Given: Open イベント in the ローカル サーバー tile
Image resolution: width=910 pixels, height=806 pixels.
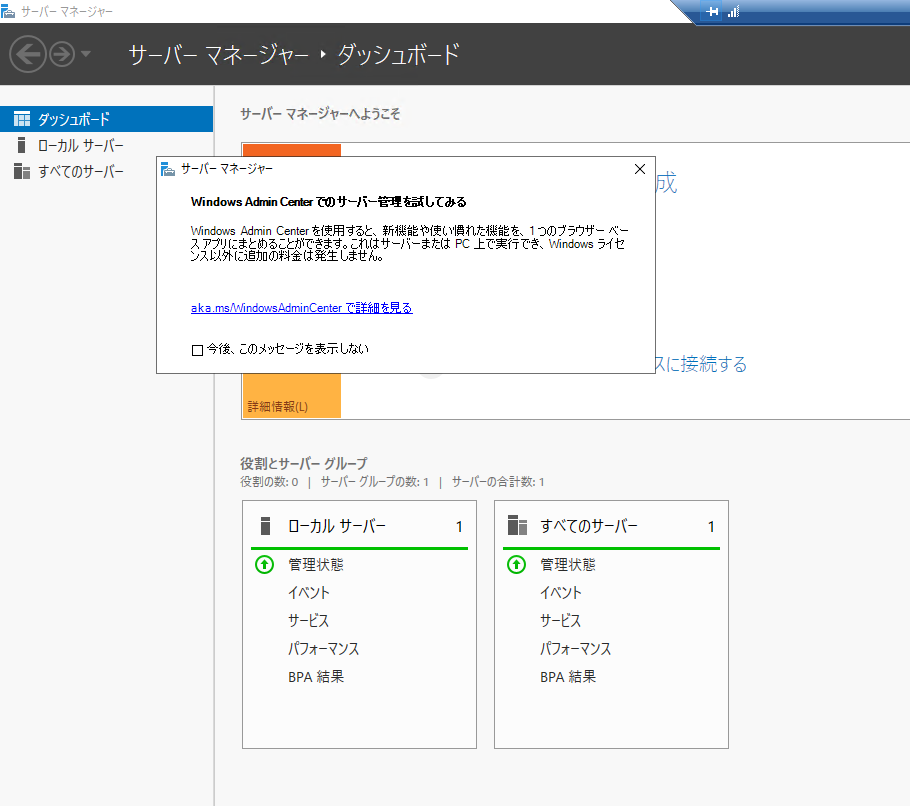Looking at the screenshot, I should click(x=309, y=592).
